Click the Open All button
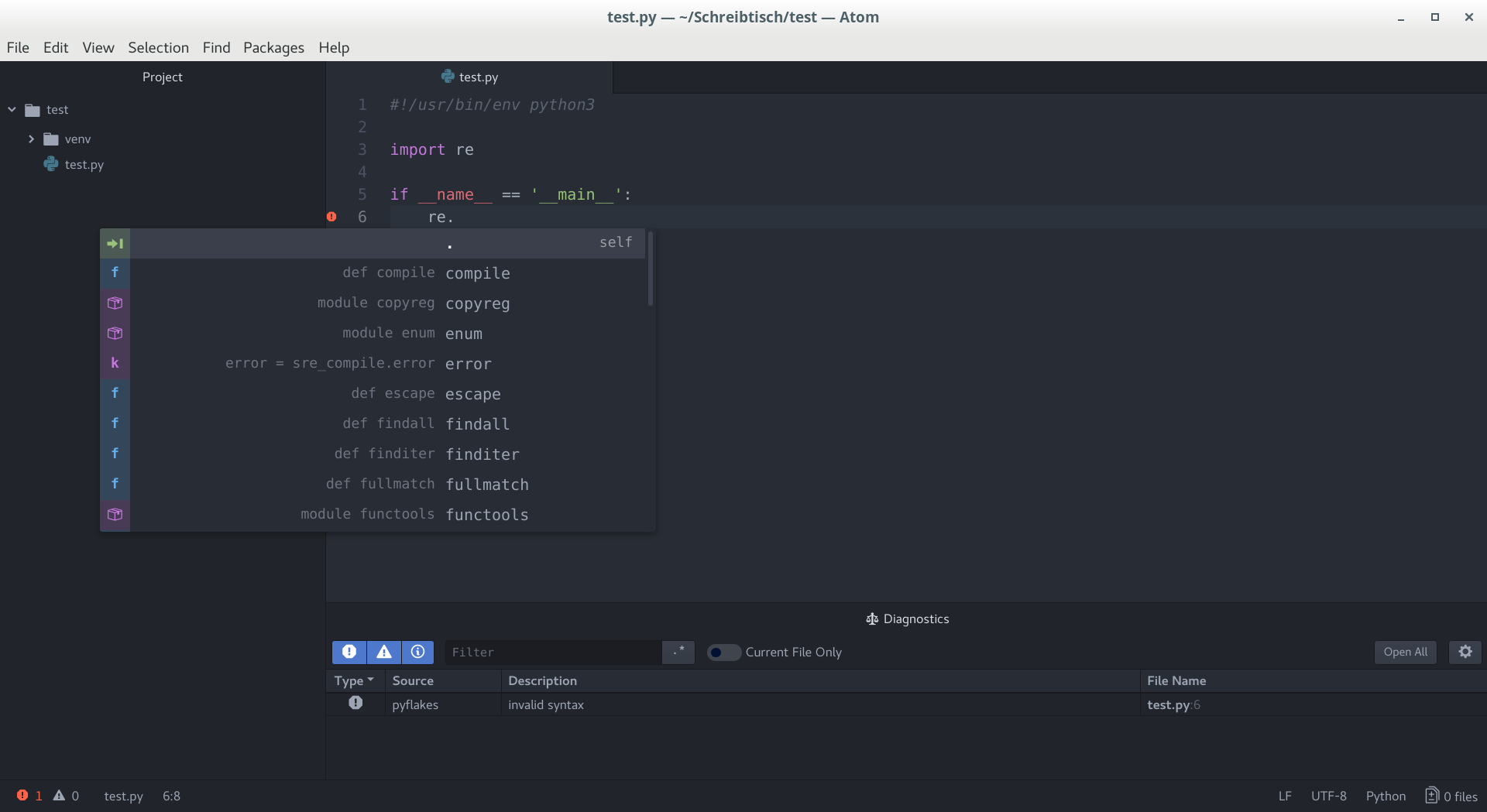This screenshot has width=1487, height=812. coord(1405,652)
